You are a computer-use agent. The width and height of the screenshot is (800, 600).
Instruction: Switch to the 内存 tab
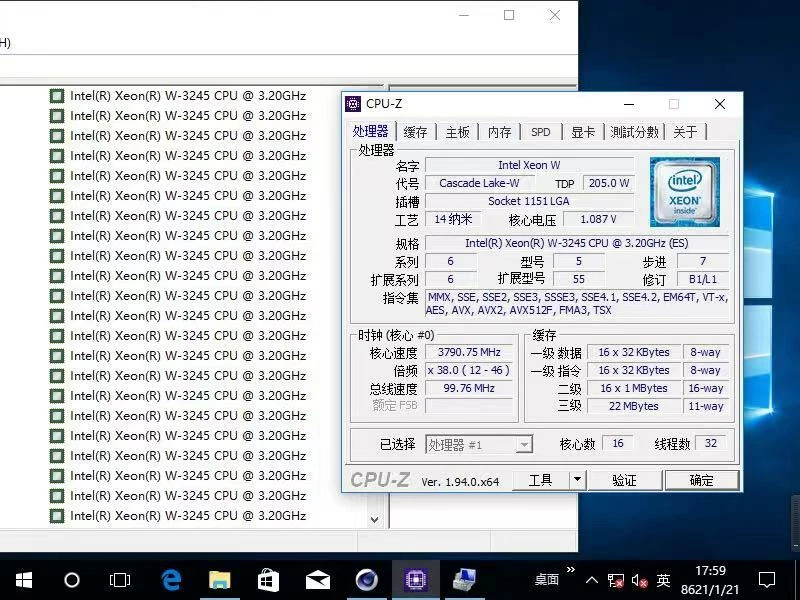tap(499, 132)
